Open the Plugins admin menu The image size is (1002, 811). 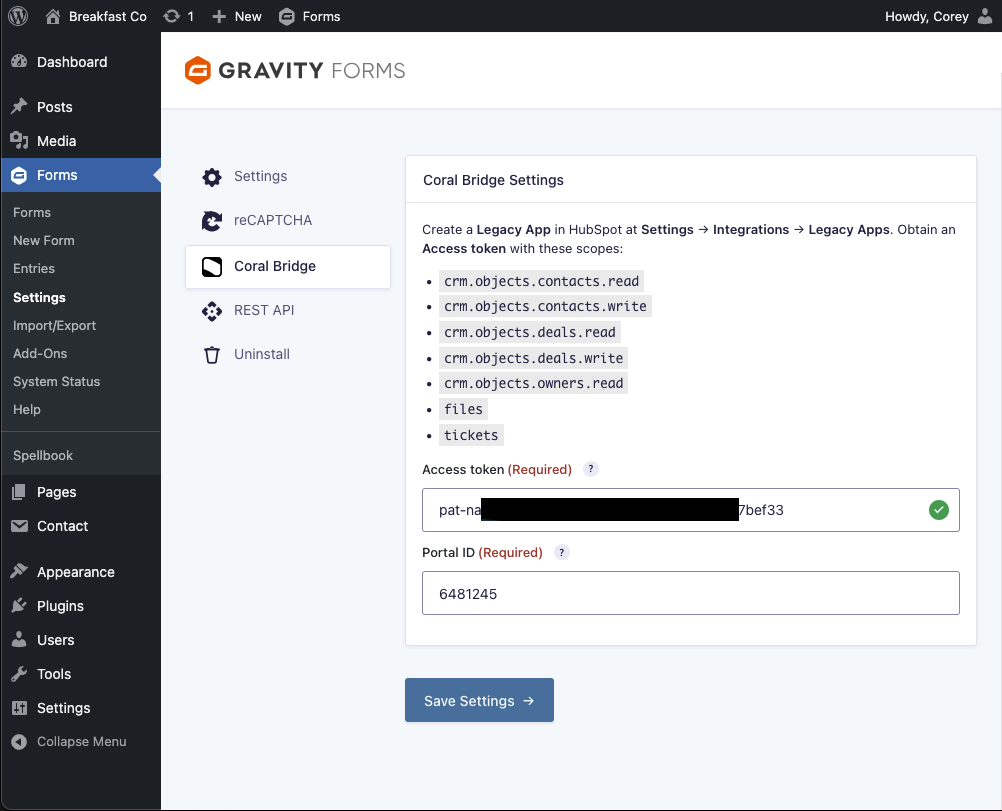tap(60, 606)
